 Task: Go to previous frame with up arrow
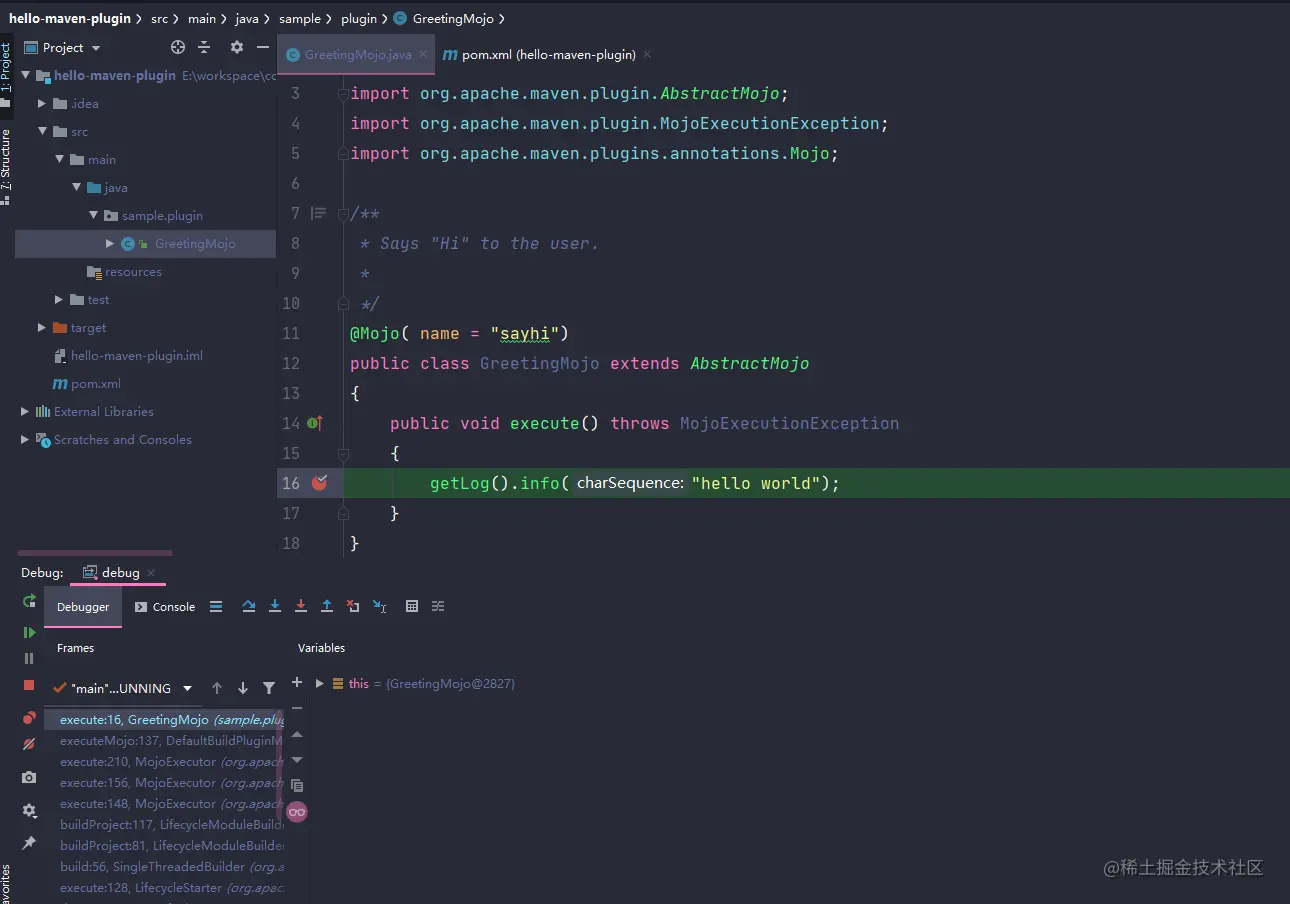point(217,688)
